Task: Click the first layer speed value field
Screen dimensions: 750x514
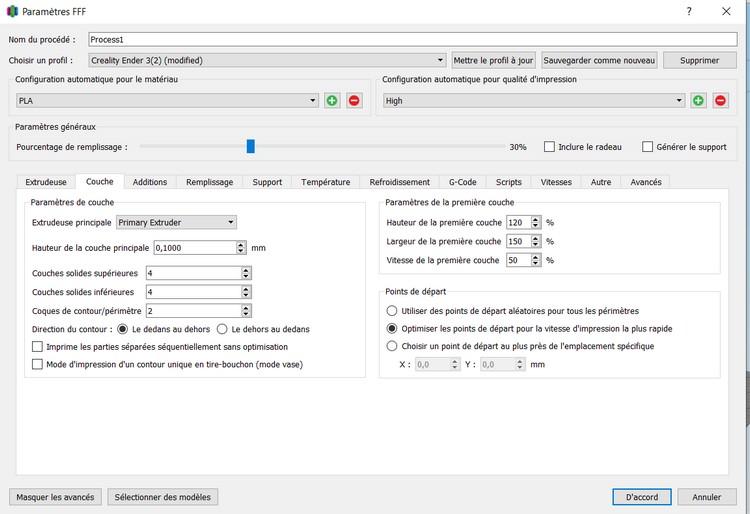Action: (518, 260)
